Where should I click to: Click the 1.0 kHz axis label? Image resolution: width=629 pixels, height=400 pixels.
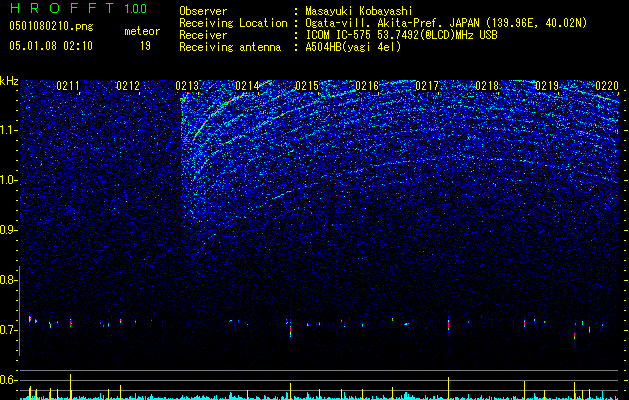click(x=8, y=180)
